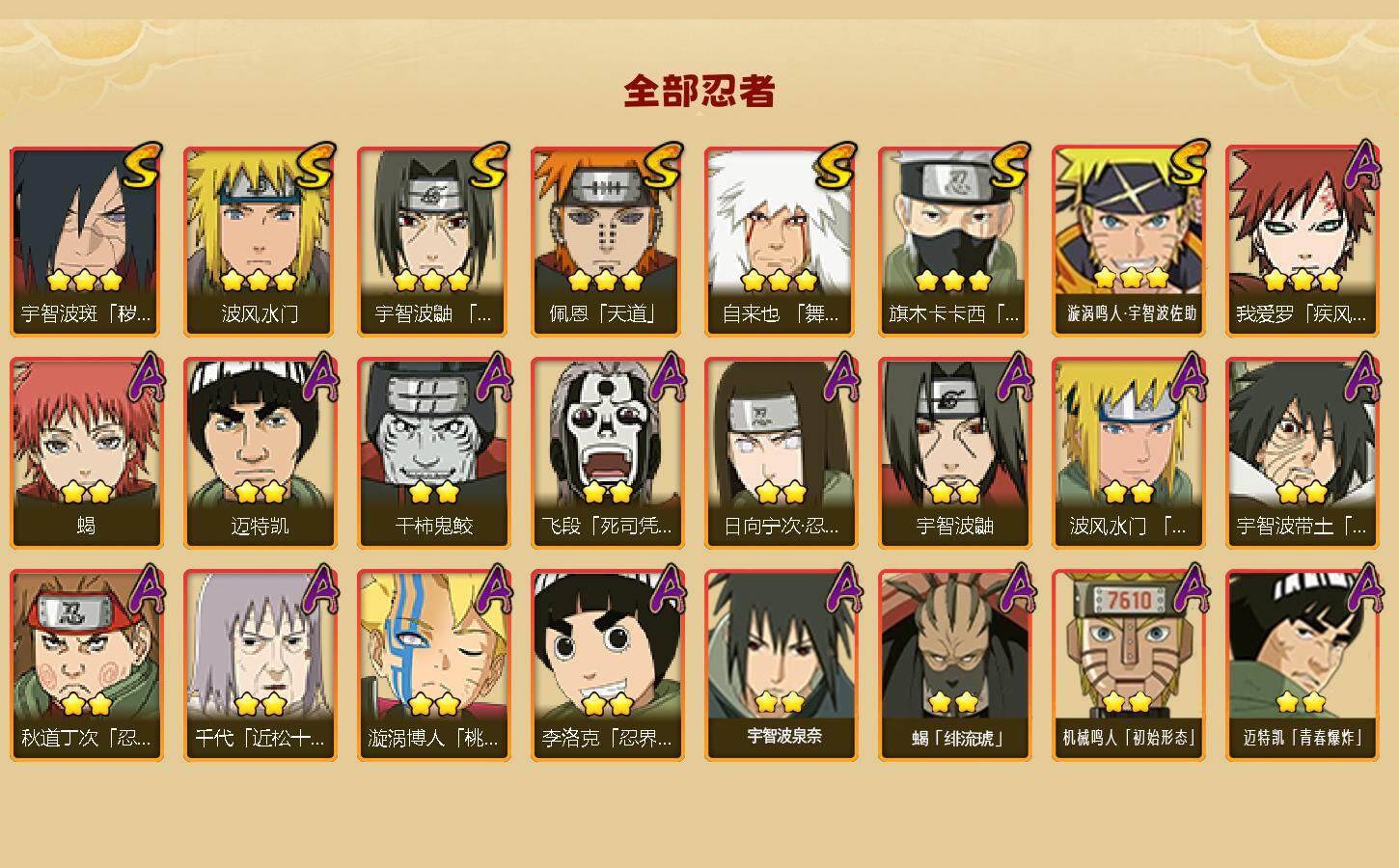Click the A badge on 飞段 card
The image size is (1399, 868).
[667, 377]
